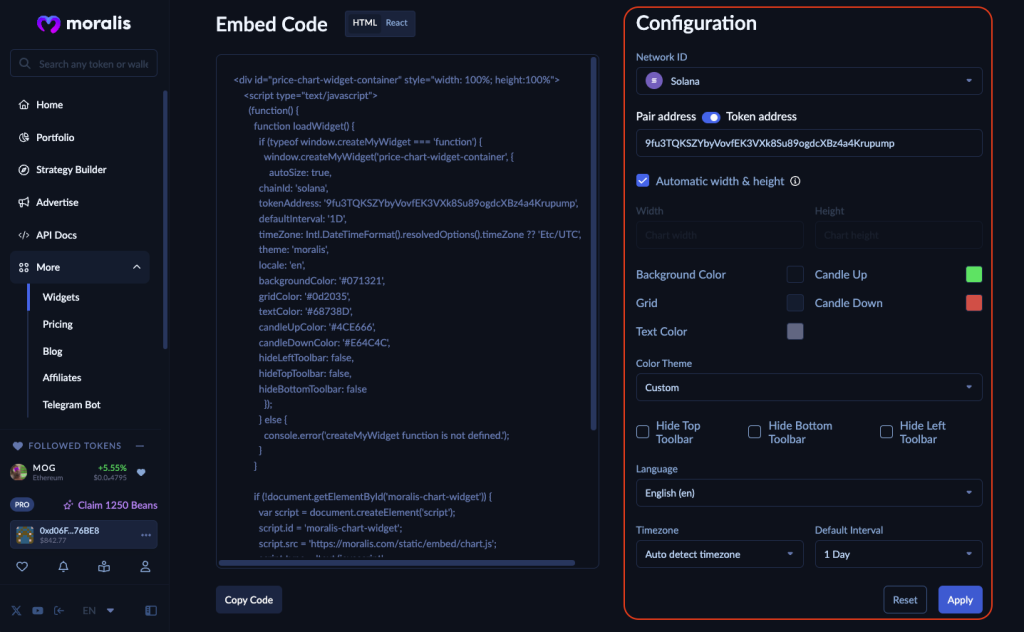Screen dimensions: 1024x632
Task: Open the Affiliates page
Action: [62, 377]
